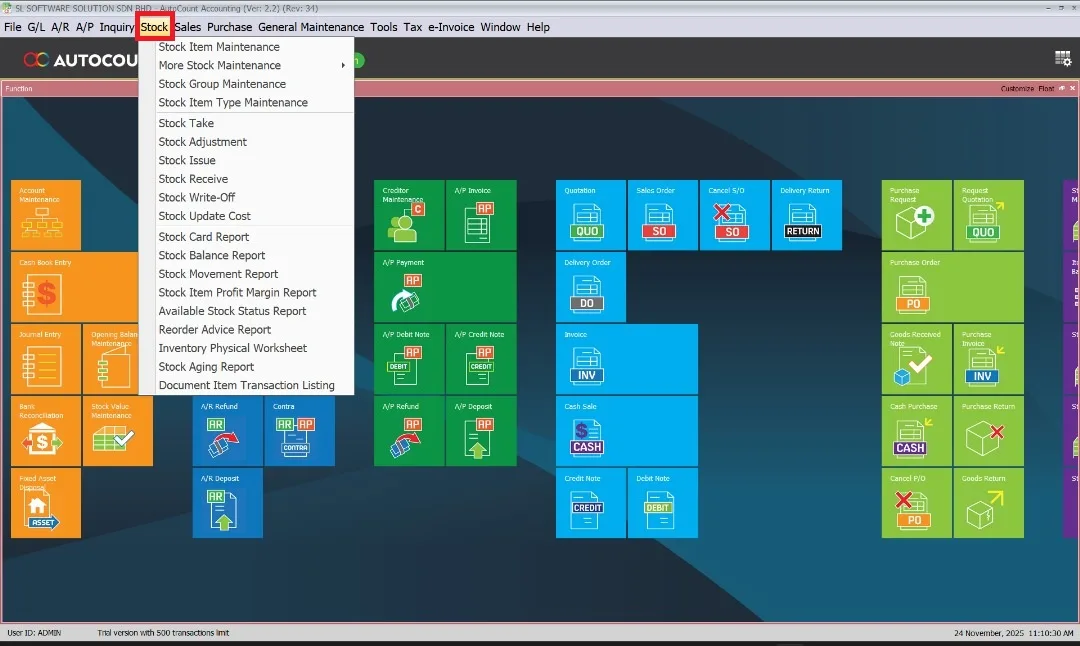Open the Sales menu in menu bar
The height and width of the screenshot is (646, 1080).
(187, 27)
